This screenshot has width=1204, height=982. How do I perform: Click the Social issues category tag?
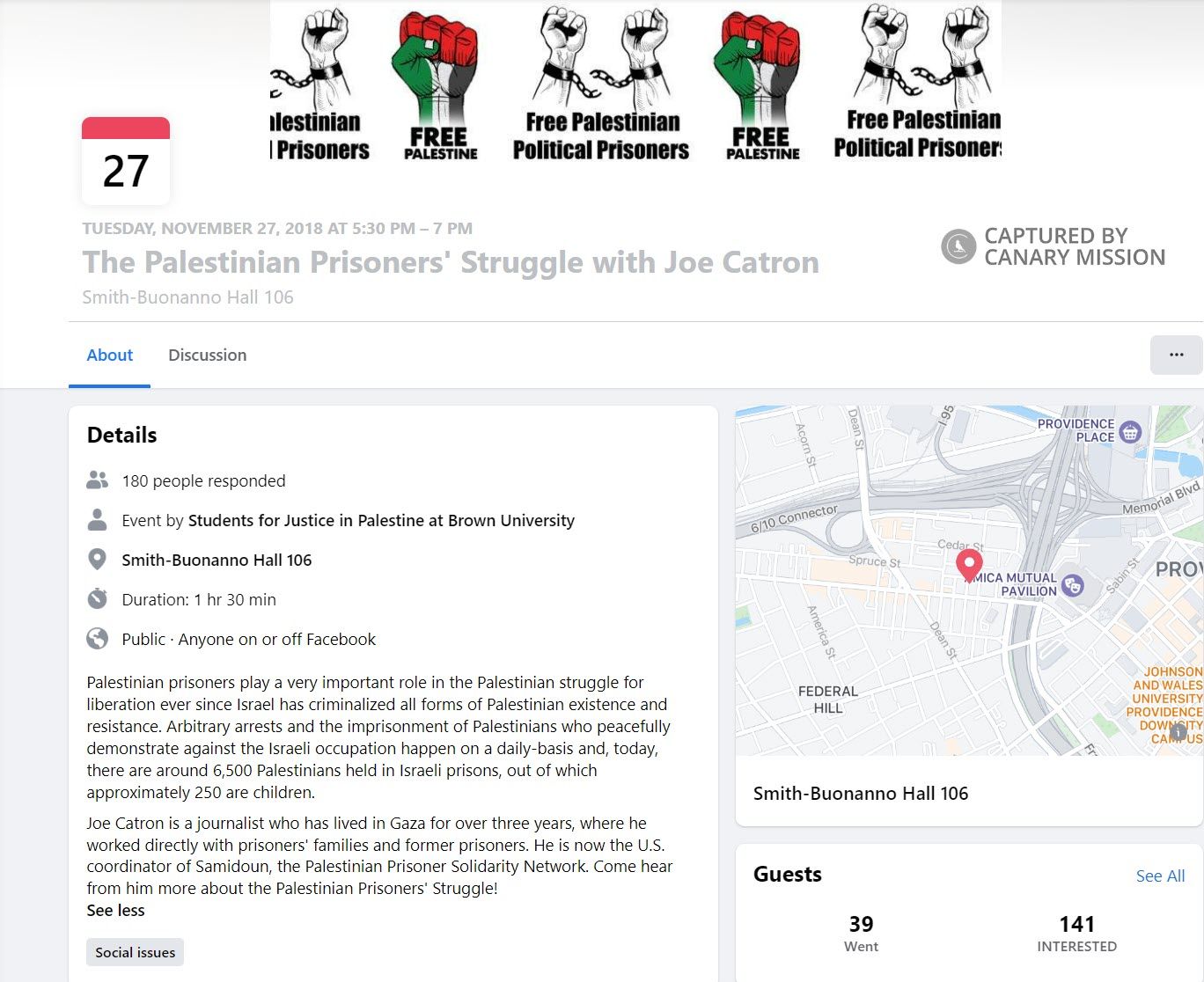click(x=135, y=952)
